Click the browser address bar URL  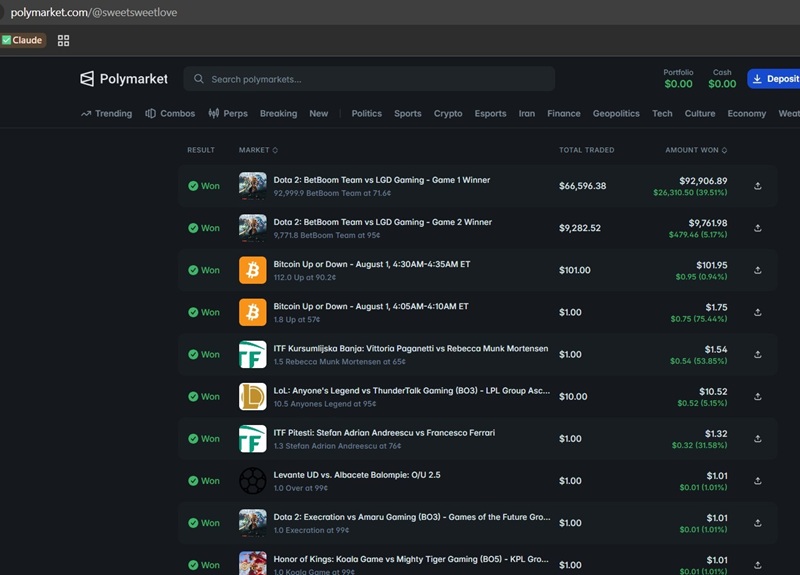tap(94, 12)
